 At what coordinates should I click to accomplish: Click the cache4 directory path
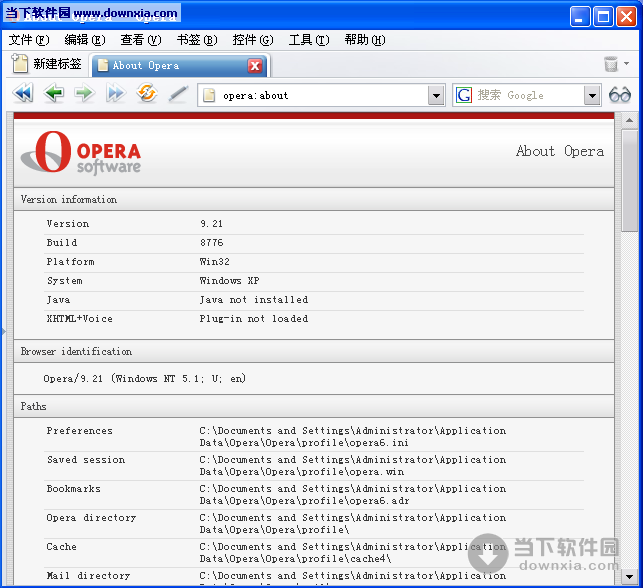(x=353, y=553)
